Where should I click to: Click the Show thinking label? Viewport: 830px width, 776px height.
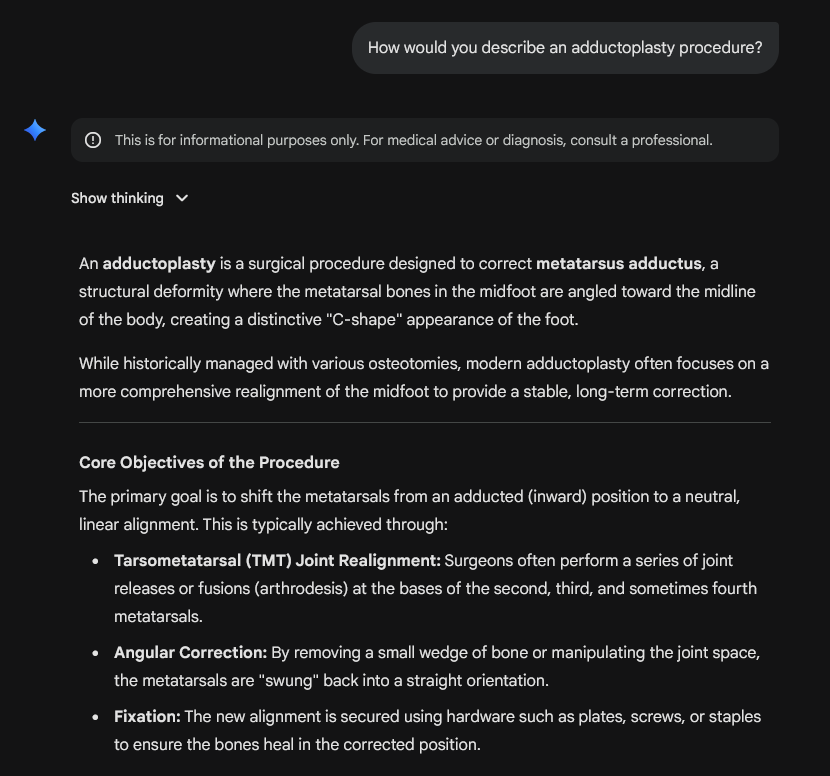[x=117, y=198]
